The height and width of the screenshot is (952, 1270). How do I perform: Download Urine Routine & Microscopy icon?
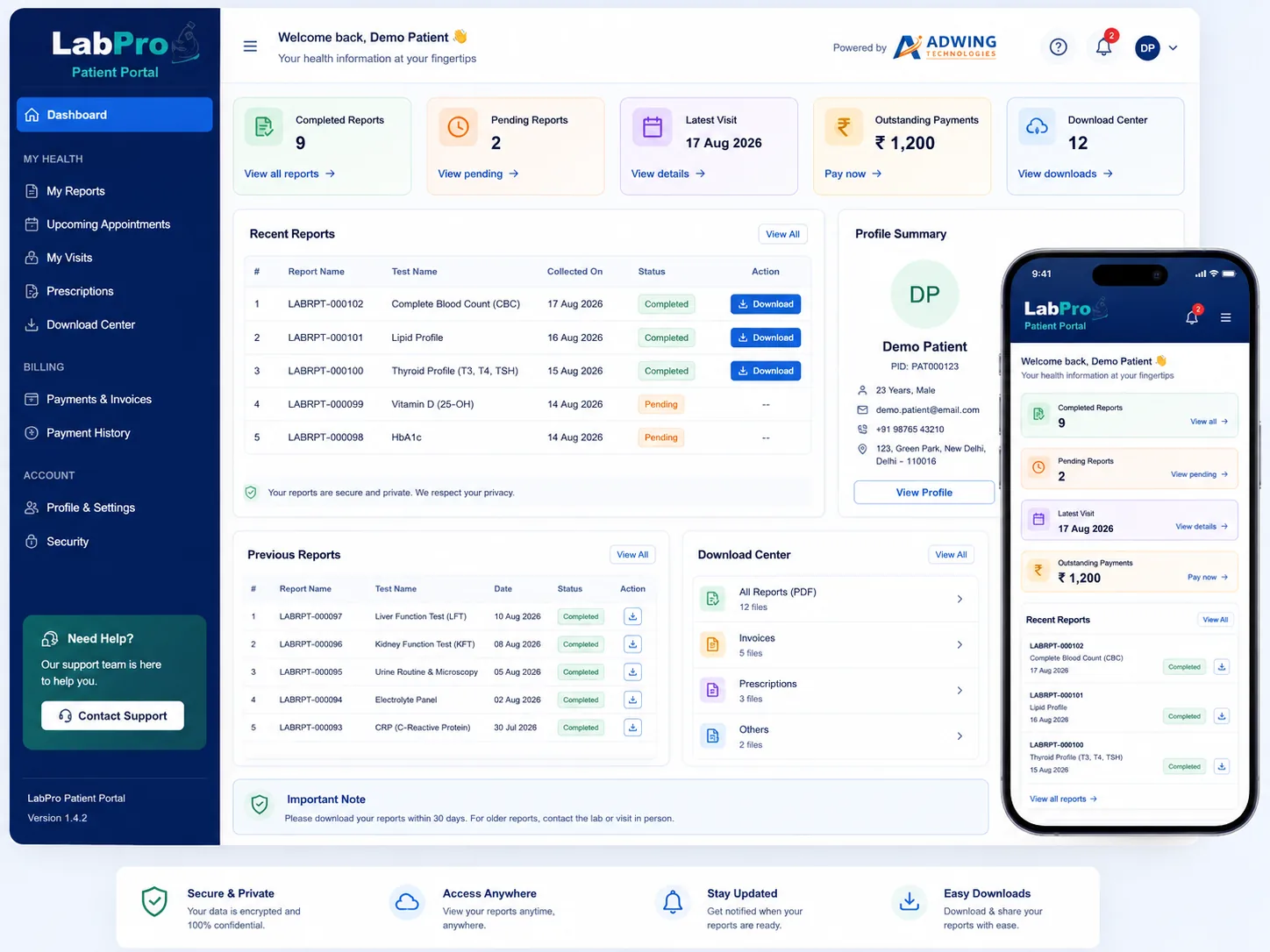[632, 672]
